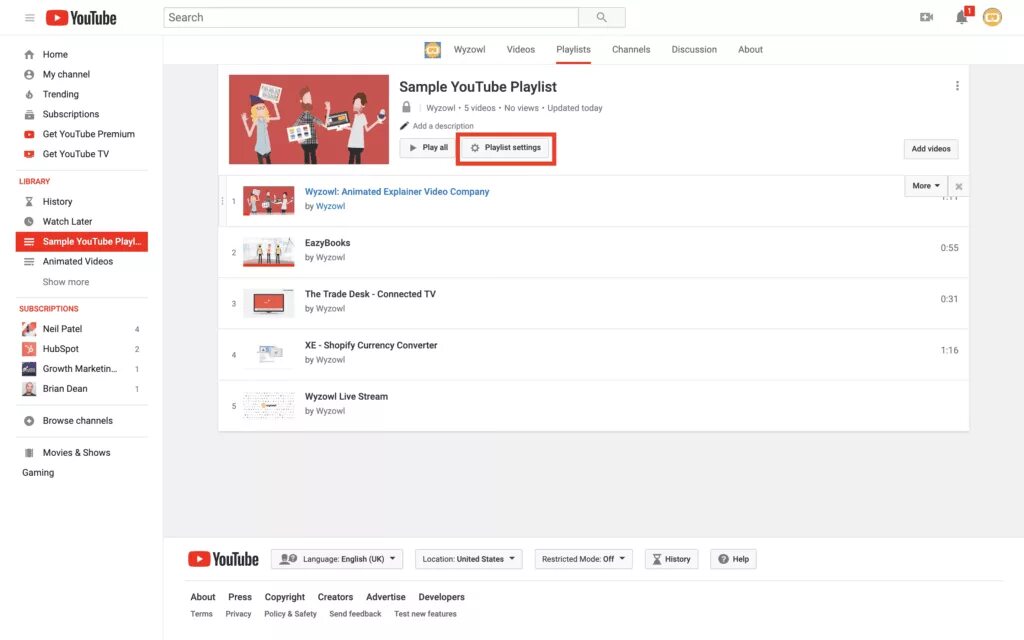Switch to the Channels tab
This screenshot has height=640, width=1024.
(x=631, y=50)
